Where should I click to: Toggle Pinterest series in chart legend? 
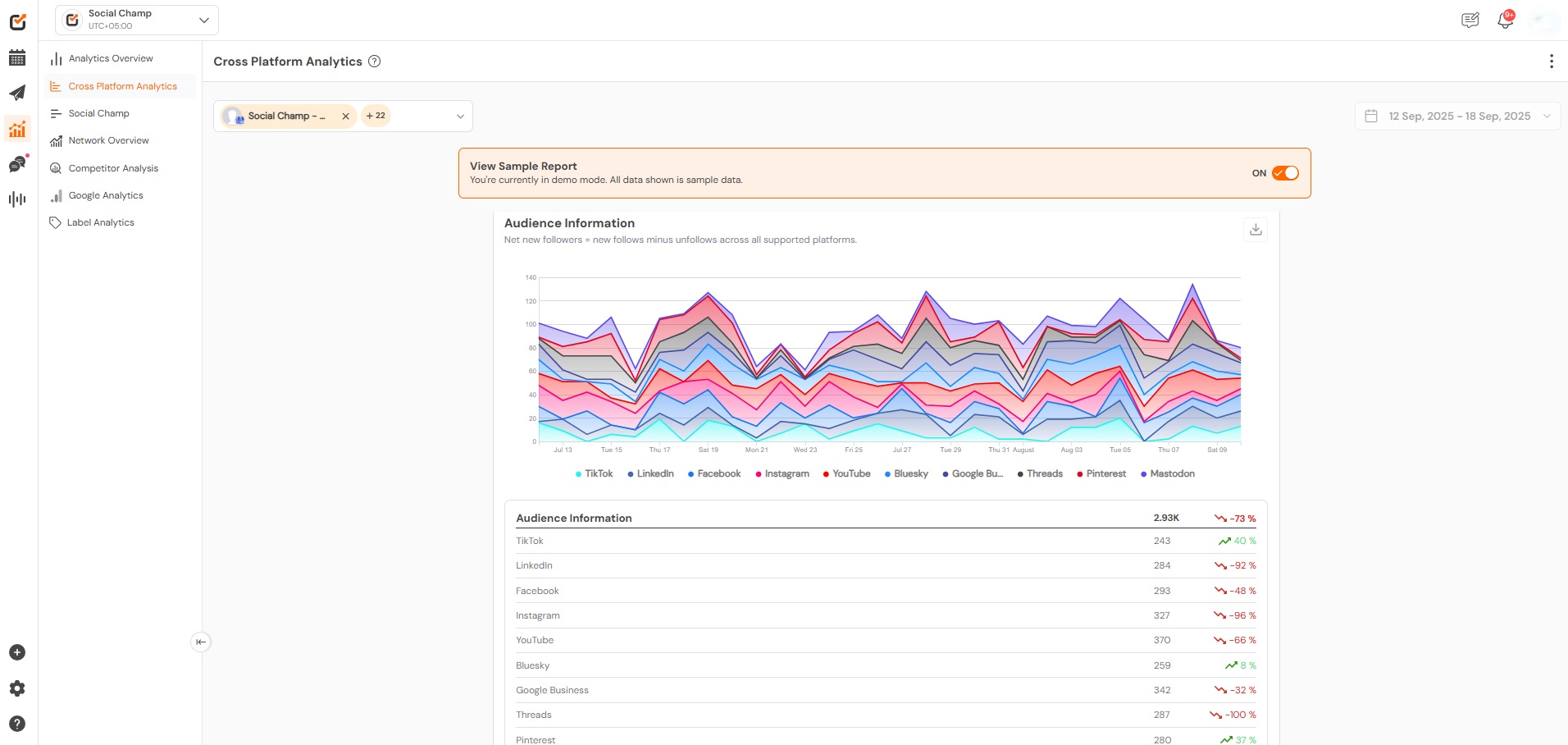[1101, 474]
